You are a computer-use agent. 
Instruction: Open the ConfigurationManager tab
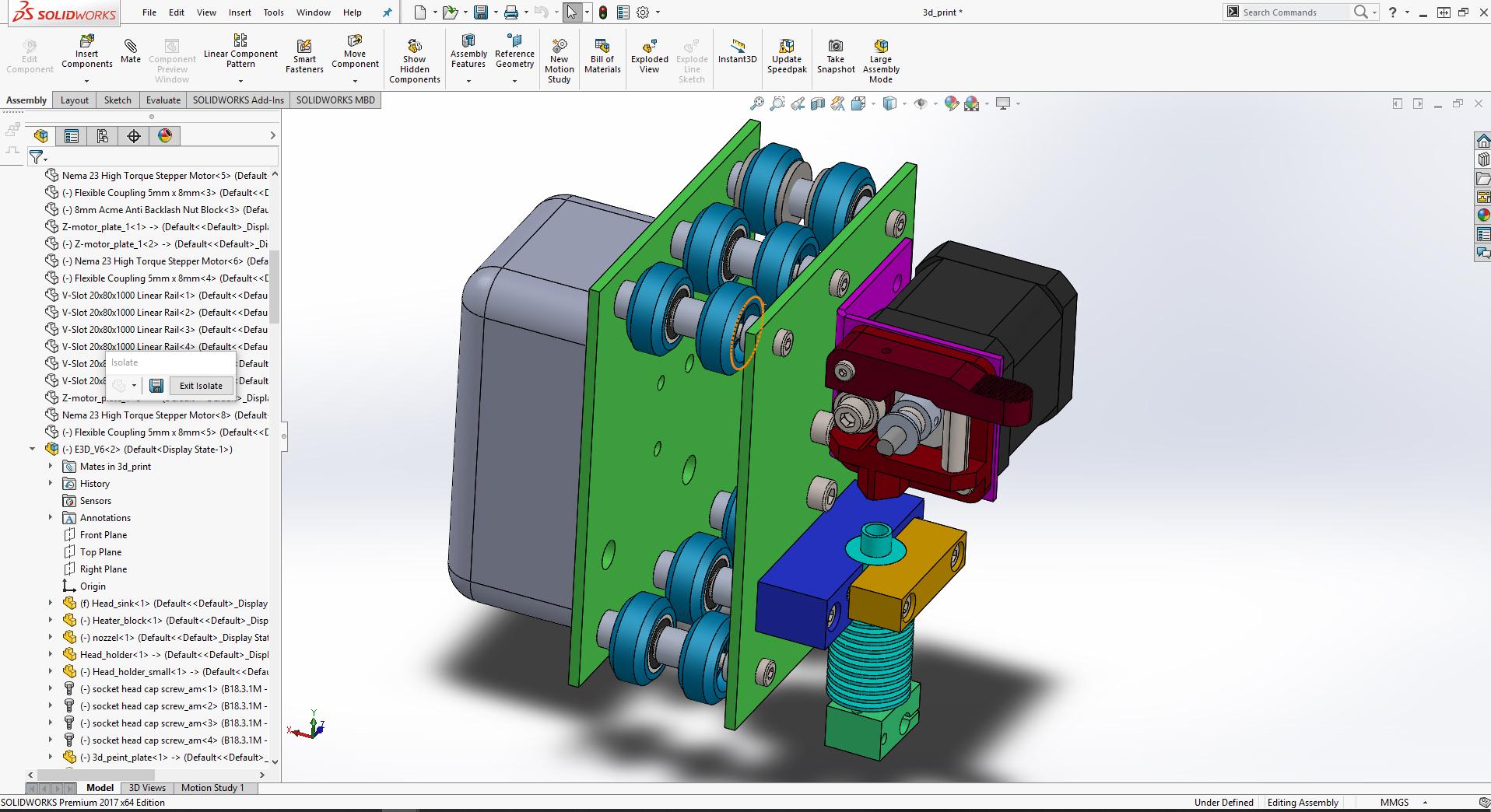[103, 136]
